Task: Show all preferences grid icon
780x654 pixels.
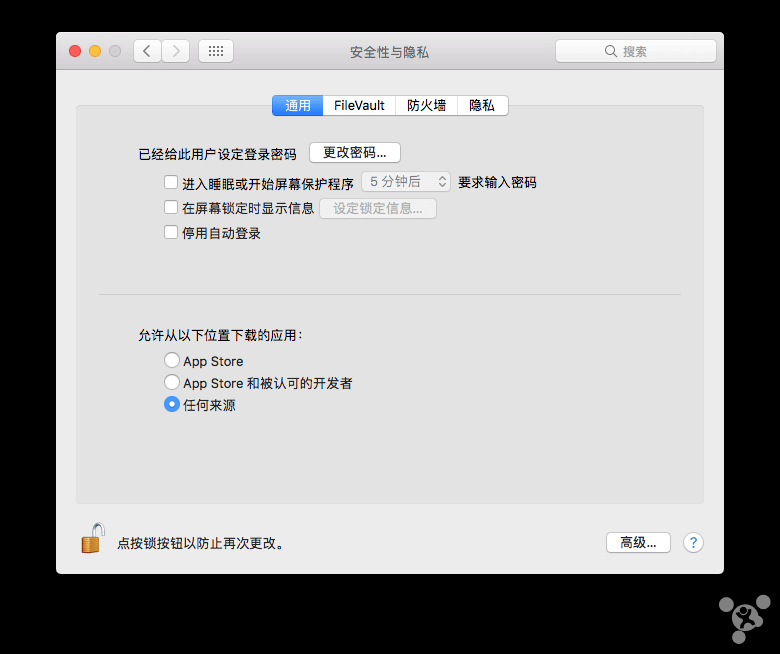Action: [216, 51]
